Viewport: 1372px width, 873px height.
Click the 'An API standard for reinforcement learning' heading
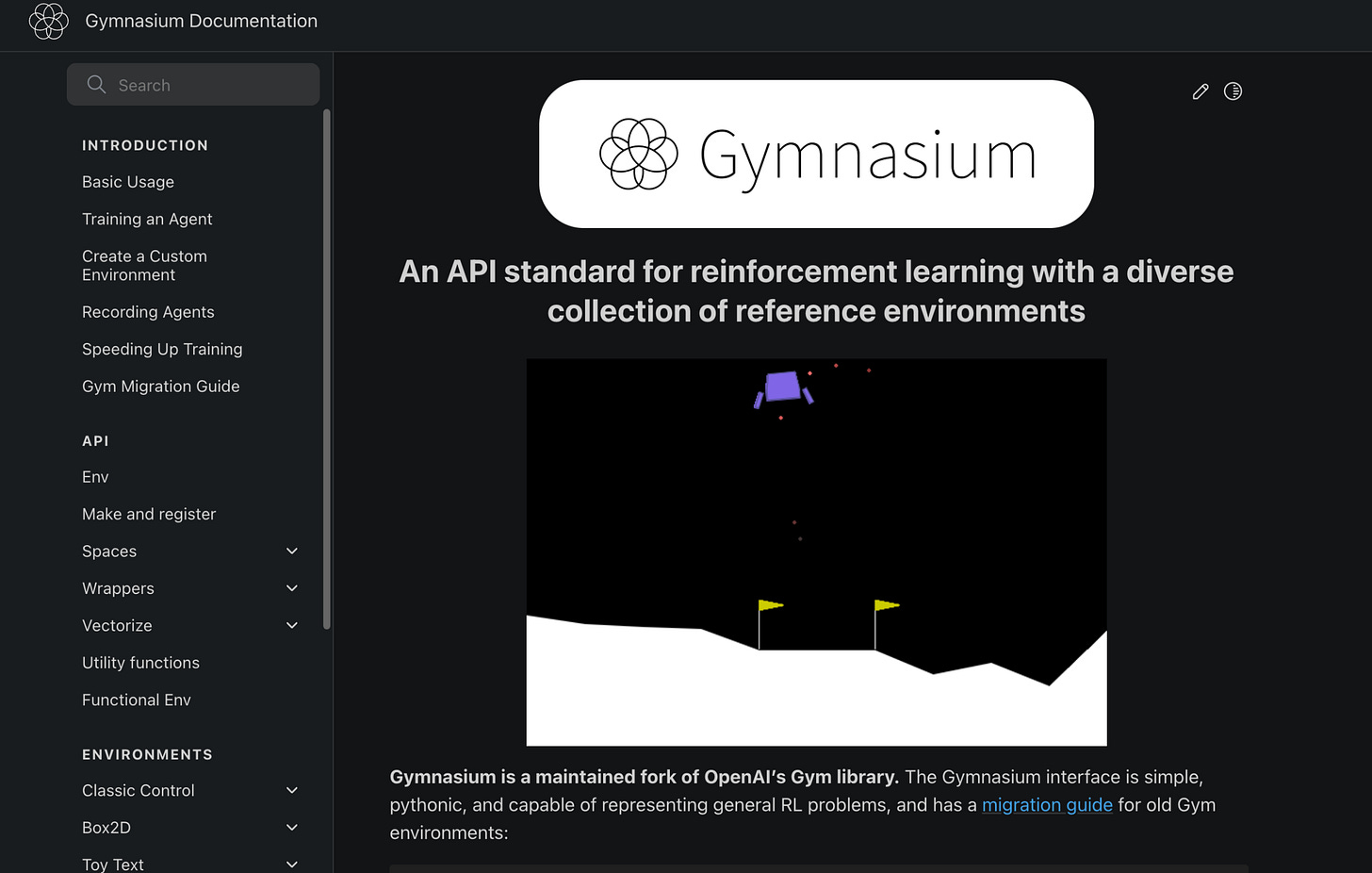[x=816, y=291]
